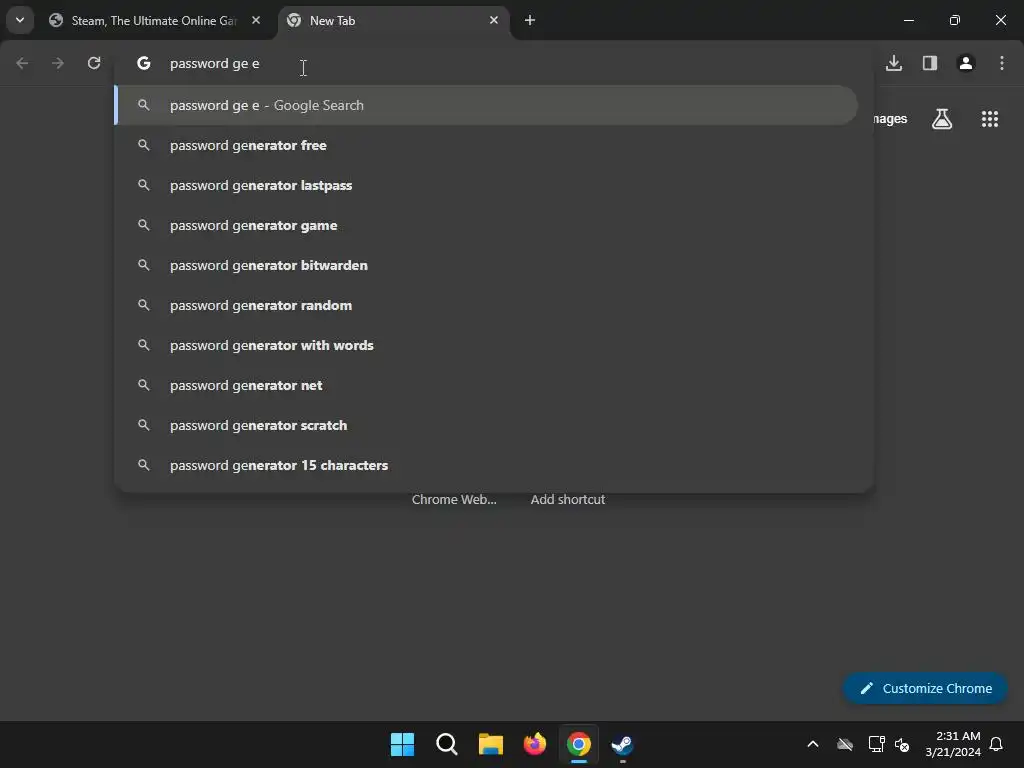Choose suggestion 'password generator random'
1024x768 pixels.
coord(486,305)
